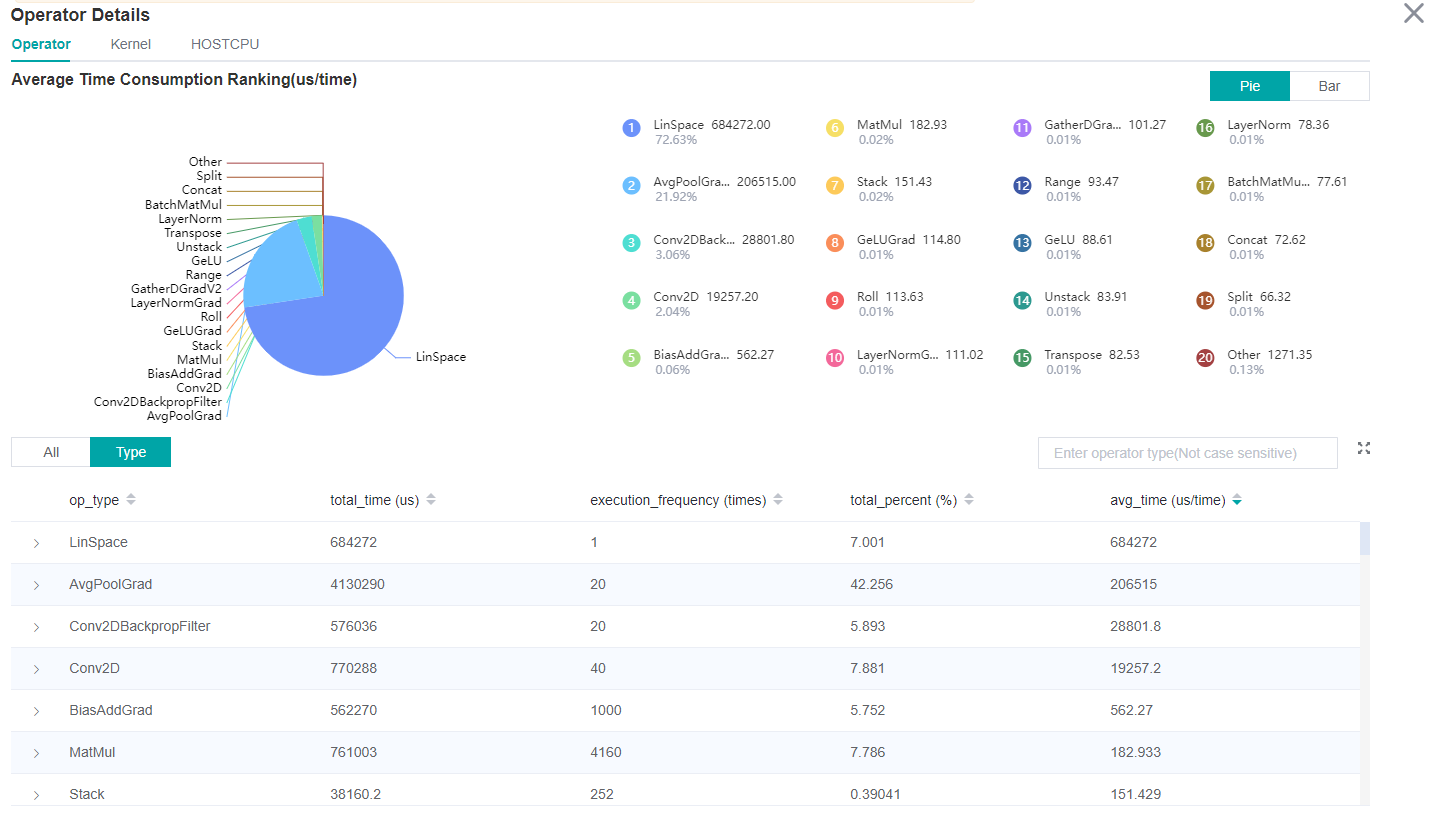
Task: Sort by op_type column sort icon
Action: pyautogui.click(x=131, y=500)
